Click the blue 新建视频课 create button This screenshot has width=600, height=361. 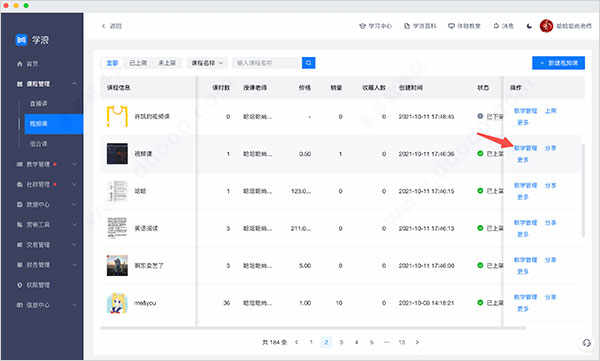[x=558, y=63]
